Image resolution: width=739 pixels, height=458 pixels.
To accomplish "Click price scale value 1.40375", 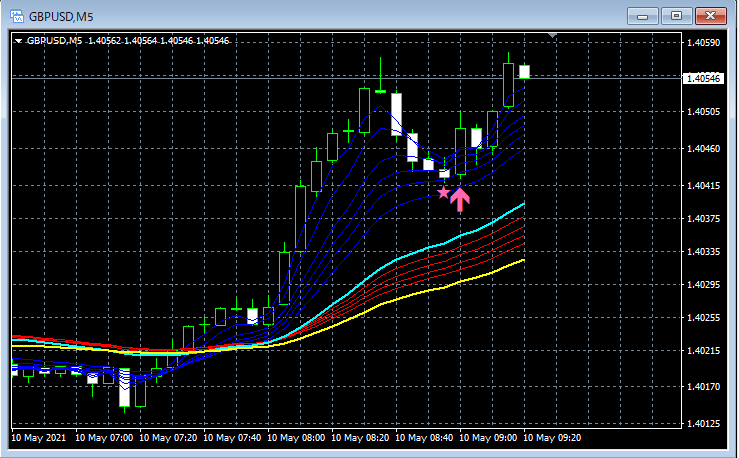I will point(704,219).
